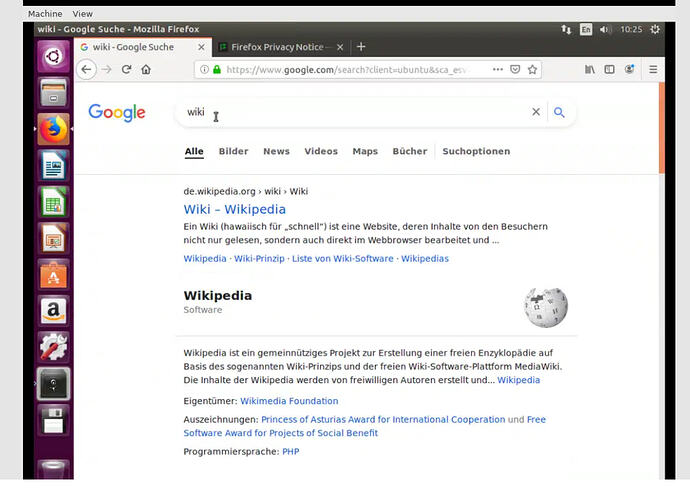The image size is (690, 490).
Task: Open the Firefox account icon
Action: (630, 69)
